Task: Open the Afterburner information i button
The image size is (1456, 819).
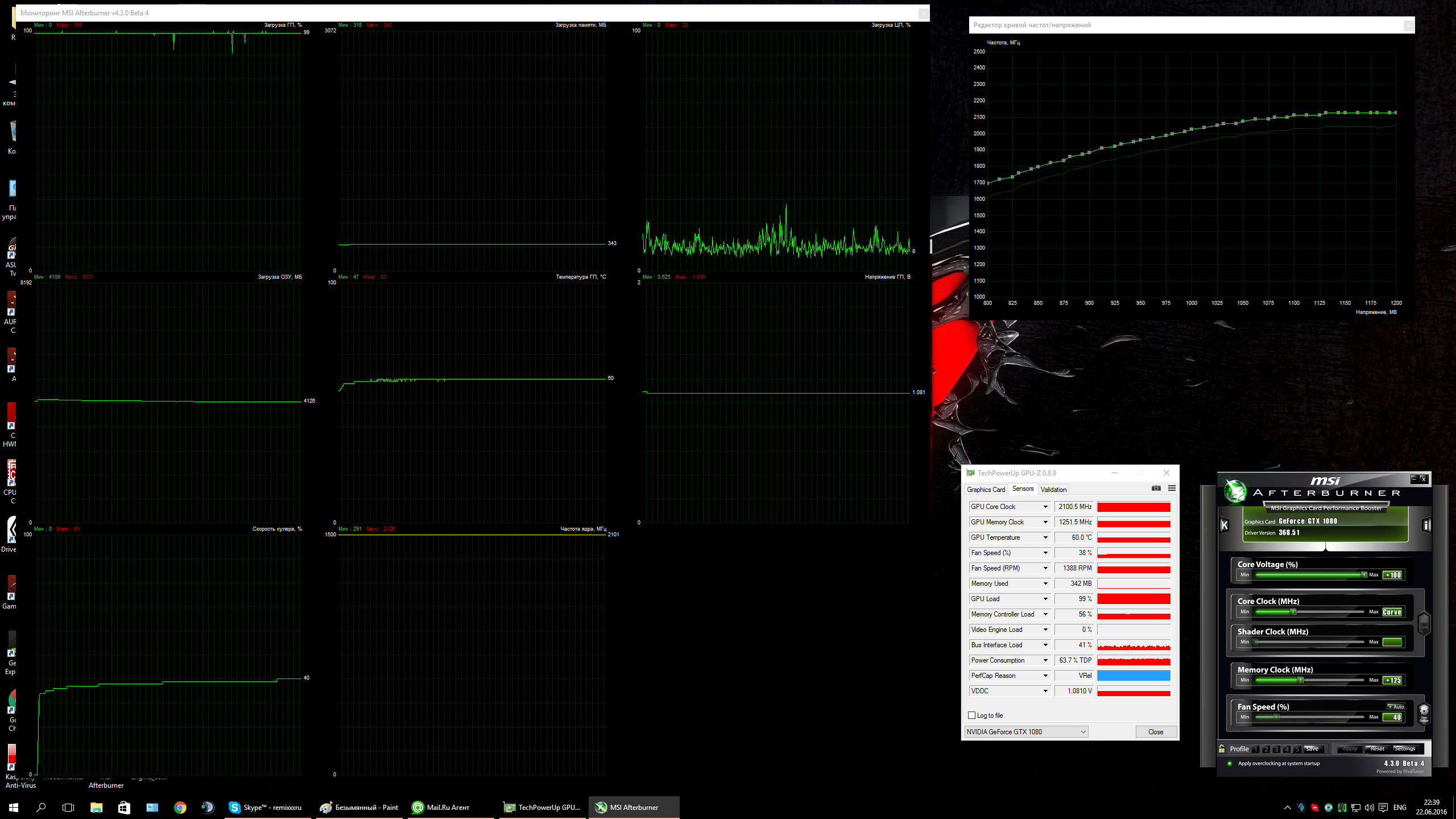Action: [x=1426, y=525]
